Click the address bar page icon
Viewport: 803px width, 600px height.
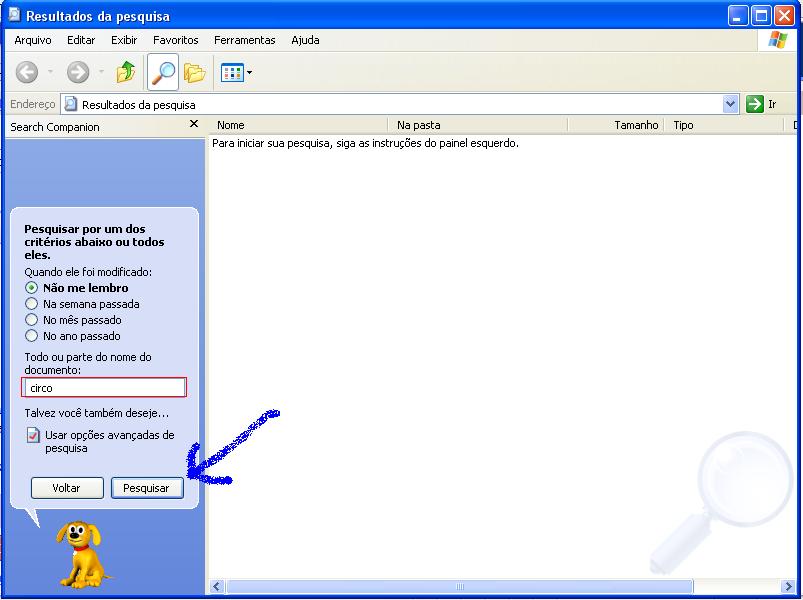pyautogui.click(x=71, y=104)
